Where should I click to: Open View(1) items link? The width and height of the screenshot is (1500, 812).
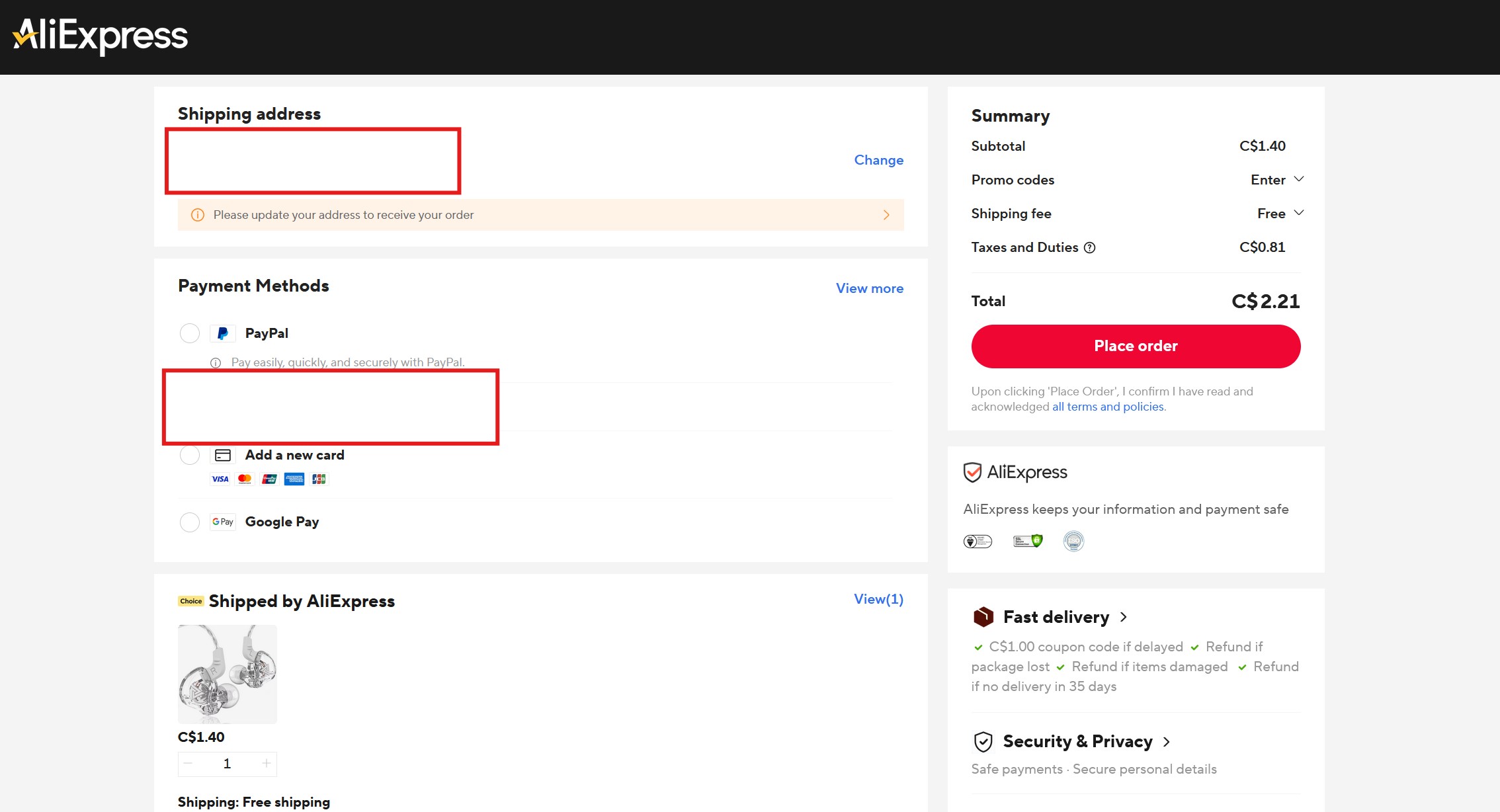coord(878,599)
